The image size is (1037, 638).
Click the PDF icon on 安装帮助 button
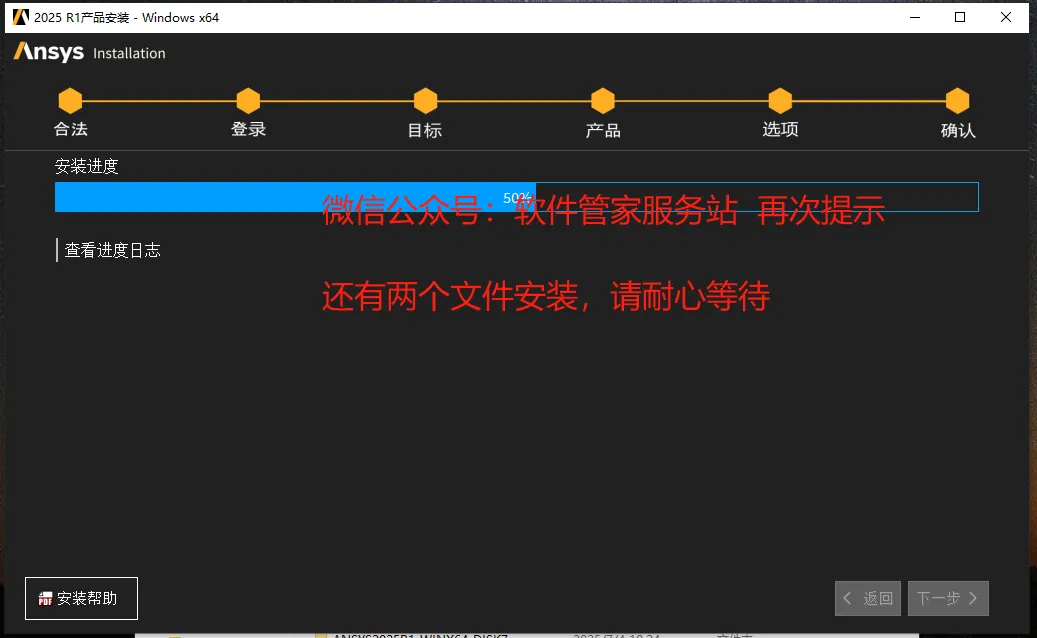(45, 599)
